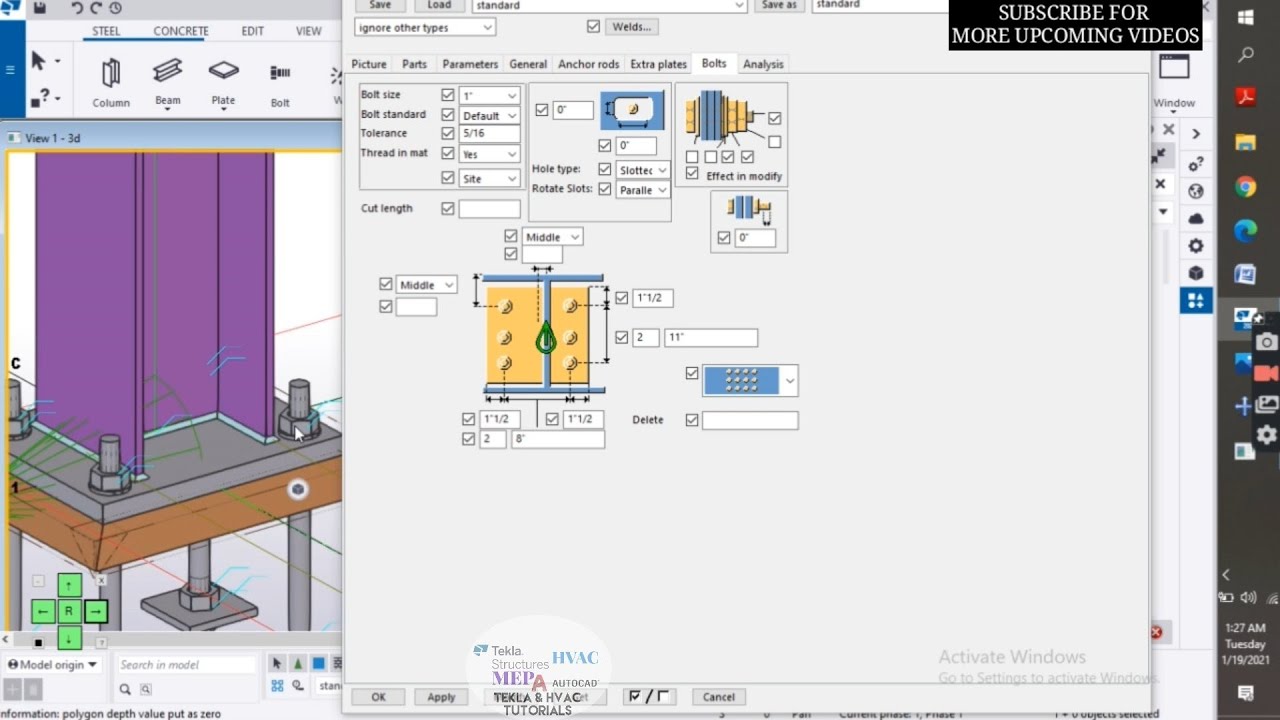Open the Hole type Slotted dropdown
The height and width of the screenshot is (720, 1280).
coord(642,170)
